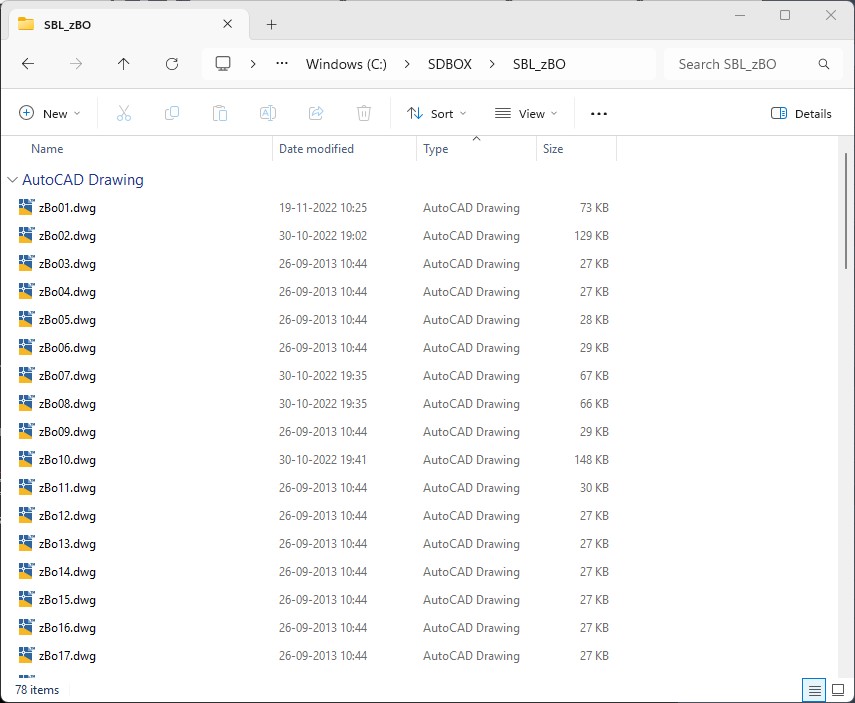Open the See more ellipsis menu
Screen dimensions: 855x703
tap(599, 113)
